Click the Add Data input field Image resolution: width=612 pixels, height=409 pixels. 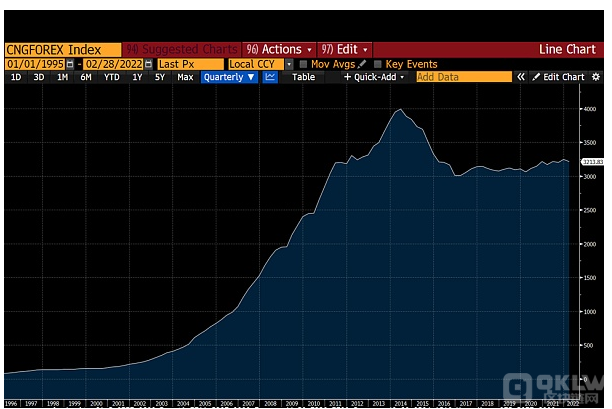tap(462, 77)
